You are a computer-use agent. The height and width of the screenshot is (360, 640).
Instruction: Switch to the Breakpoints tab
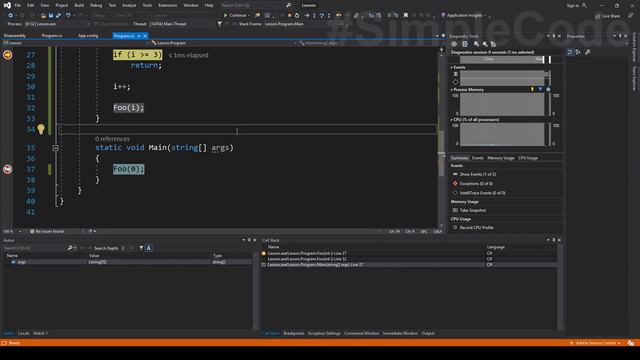(x=293, y=333)
